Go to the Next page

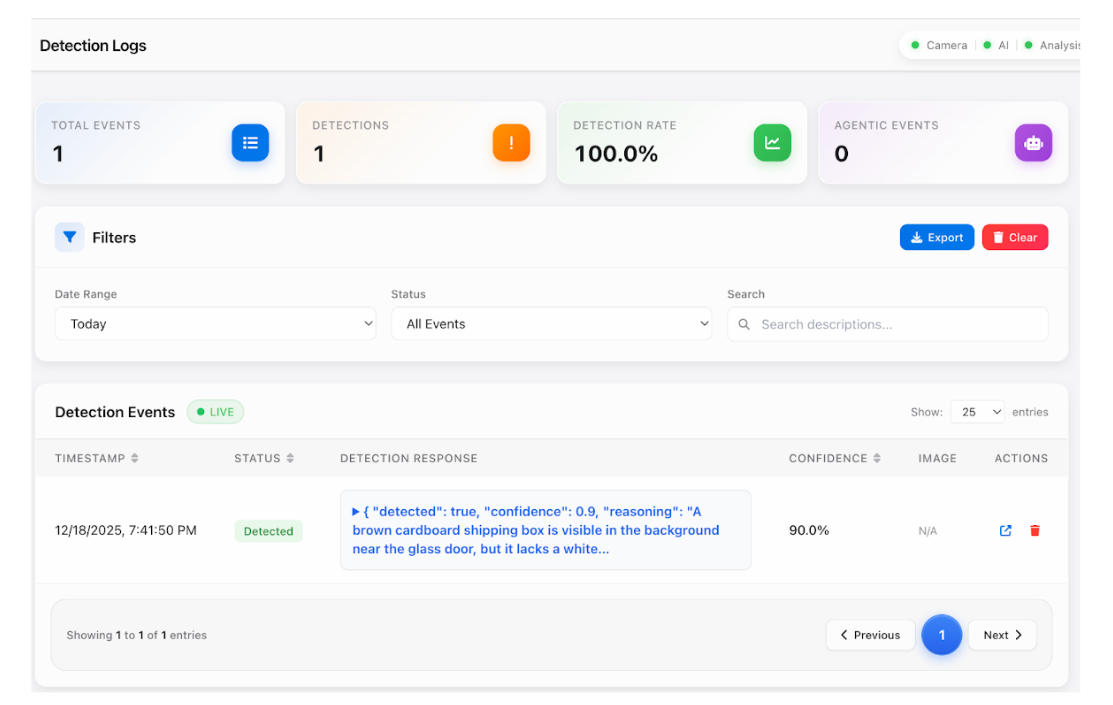[x=1002, y=635]
